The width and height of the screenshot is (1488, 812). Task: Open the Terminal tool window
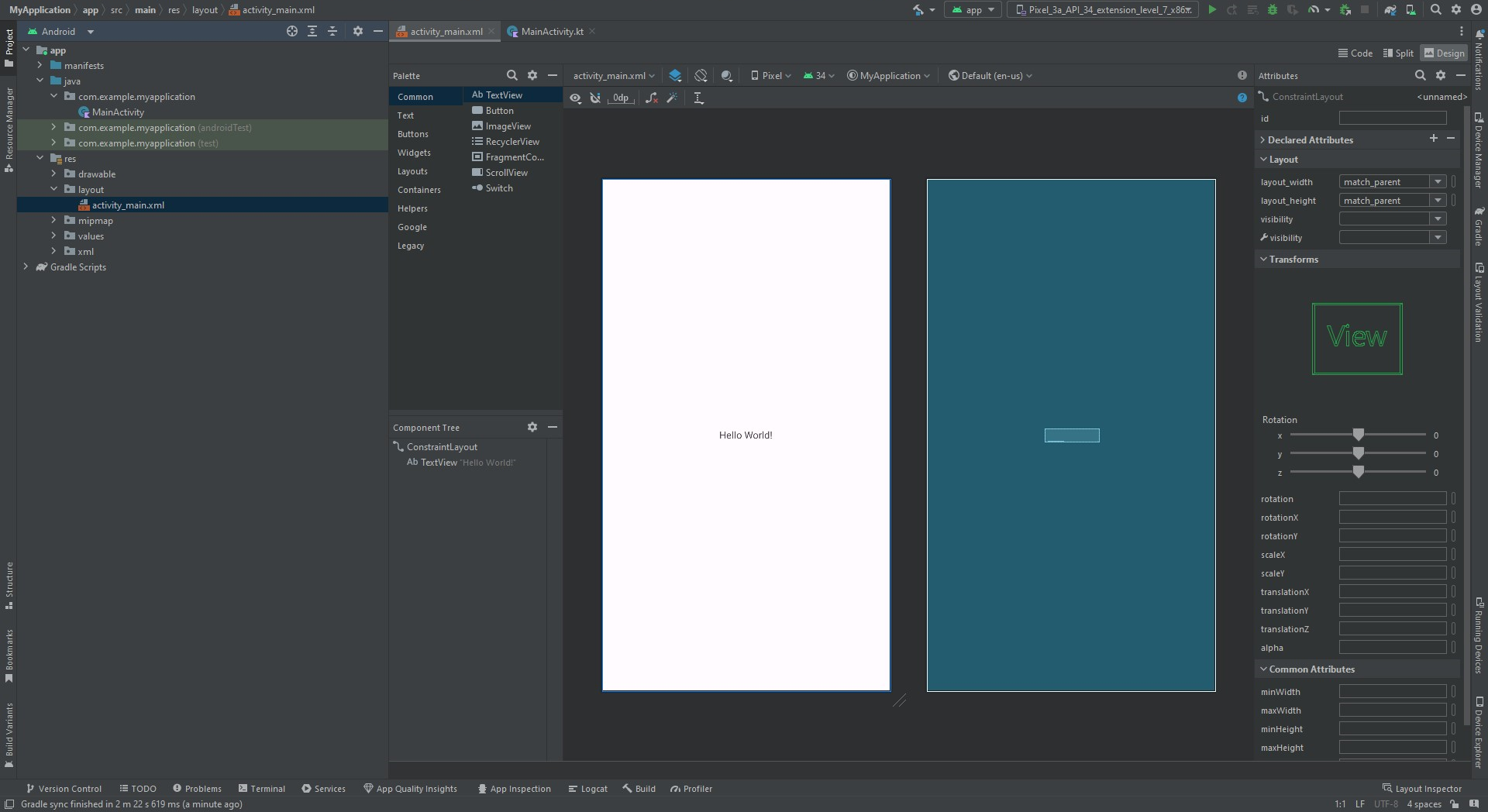(x=262, y=789)
